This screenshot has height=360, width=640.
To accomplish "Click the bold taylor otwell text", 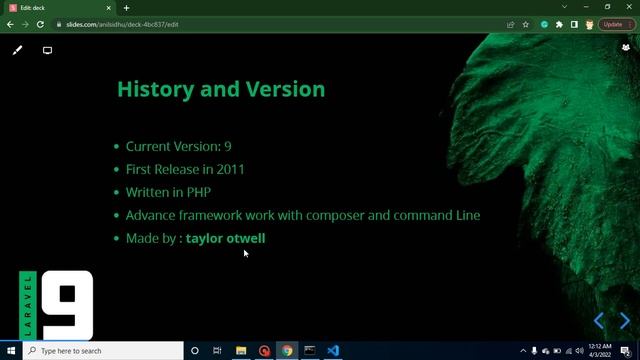I will coord(225,238).
